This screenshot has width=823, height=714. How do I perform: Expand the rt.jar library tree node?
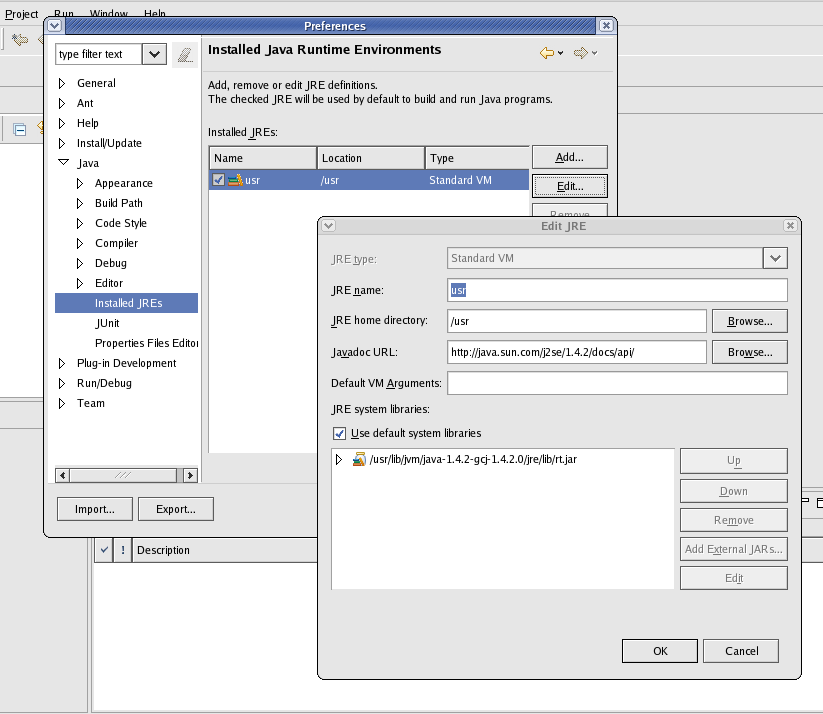coord(339,460)
